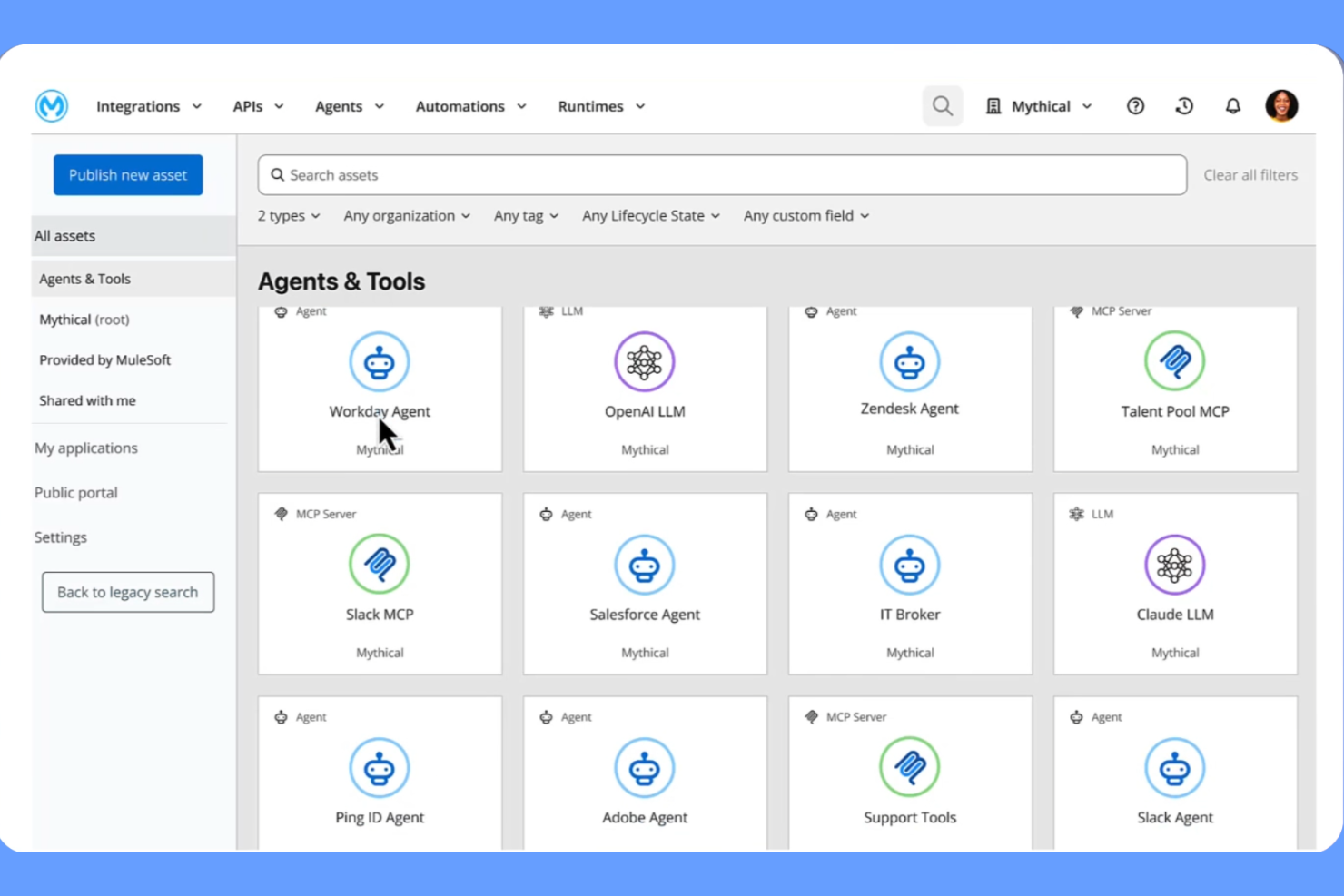Open the Any custom field filter
This screenshot has width=1344, height=896.
[x=806, y=216]
